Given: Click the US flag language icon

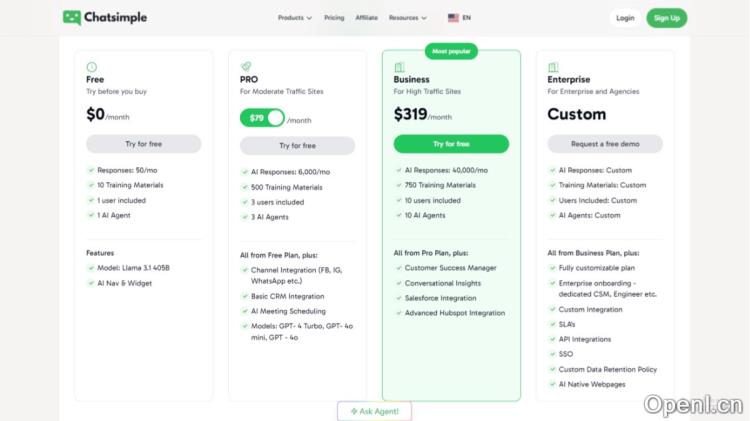Looking at the screenshot, I should (453, 18).
